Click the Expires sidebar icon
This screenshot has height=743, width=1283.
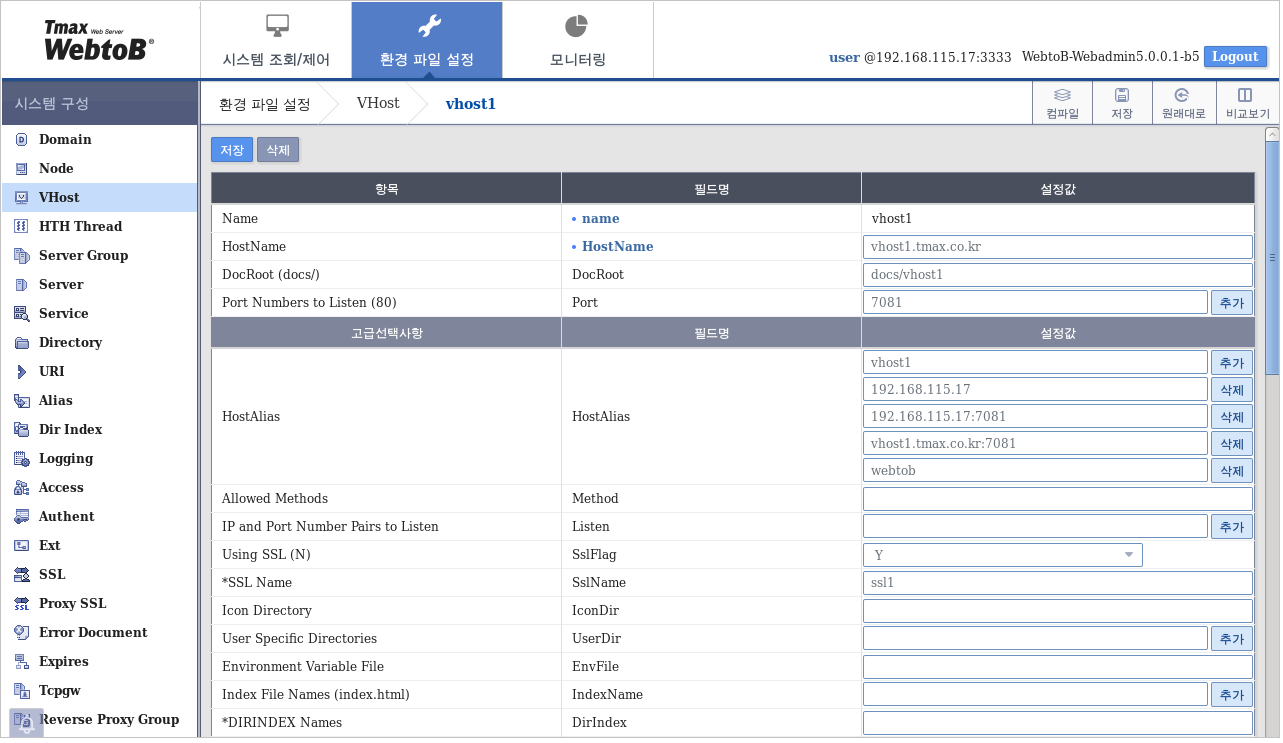click(21, 662)
